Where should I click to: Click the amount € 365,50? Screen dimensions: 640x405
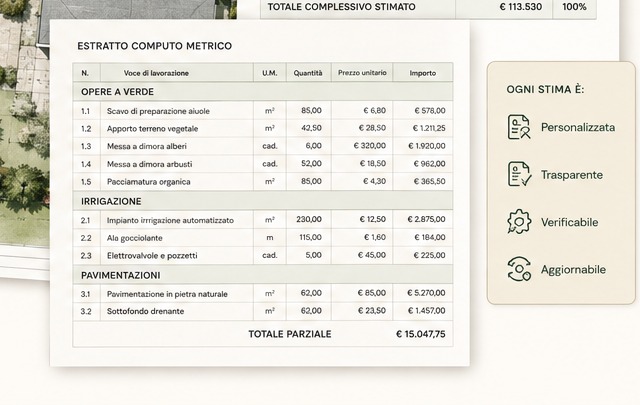[x=429, y=181]
